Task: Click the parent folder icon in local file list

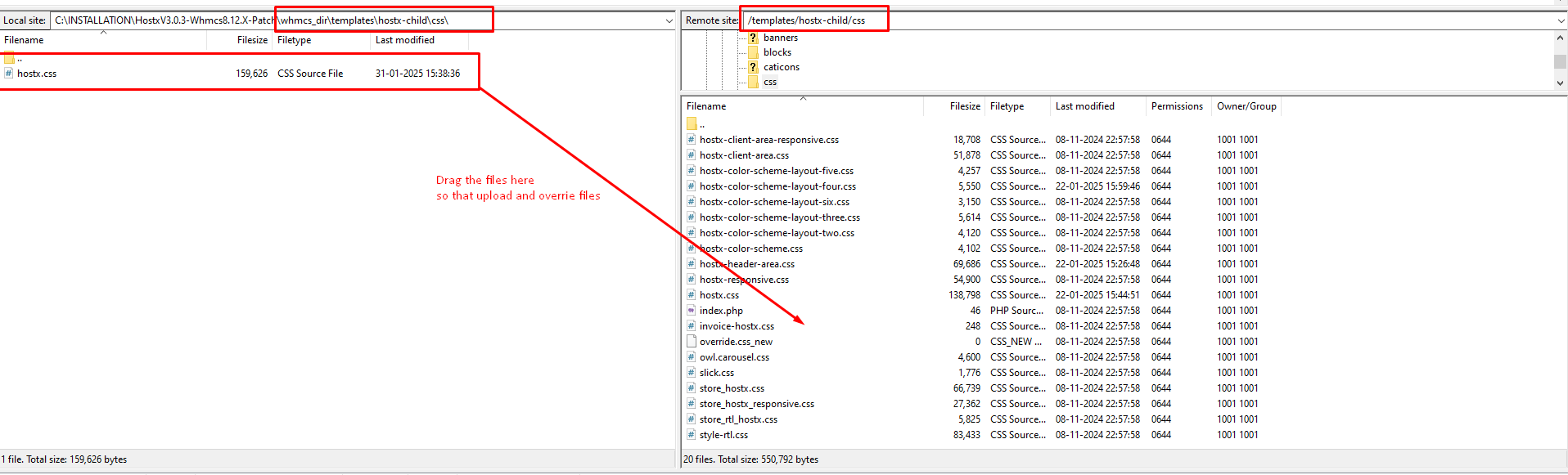Action: [9, 58]
